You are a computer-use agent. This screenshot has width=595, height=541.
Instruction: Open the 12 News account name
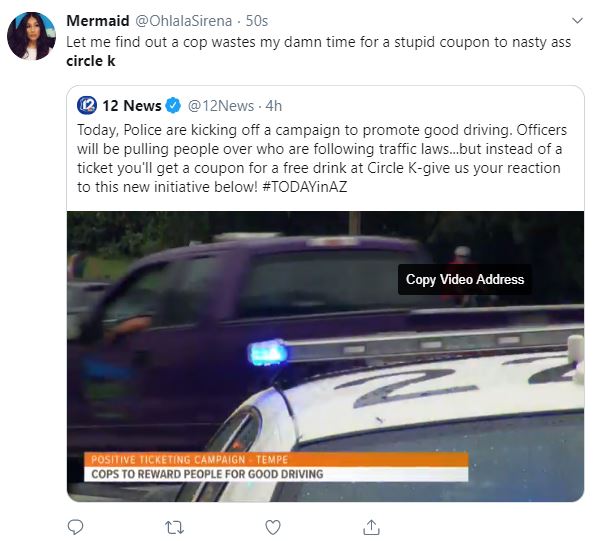tap(132, 106)
